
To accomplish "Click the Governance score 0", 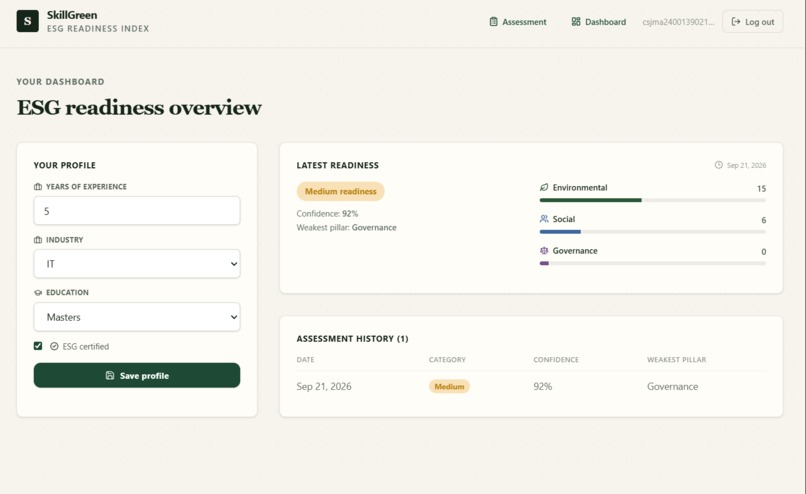I will point(763,251).
